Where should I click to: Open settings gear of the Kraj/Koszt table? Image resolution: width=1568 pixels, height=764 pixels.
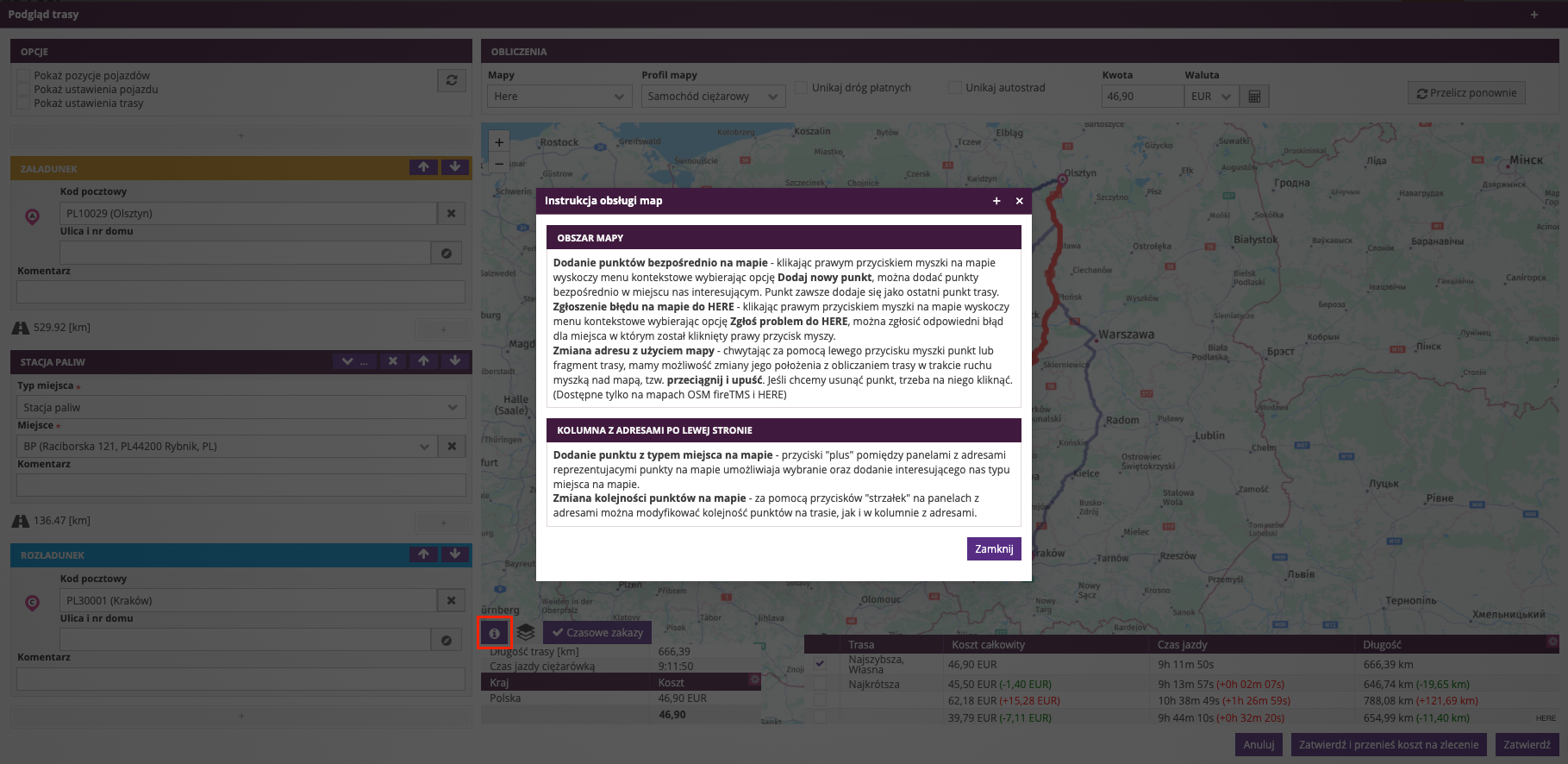pyautogui.click(x=755, y=679)
